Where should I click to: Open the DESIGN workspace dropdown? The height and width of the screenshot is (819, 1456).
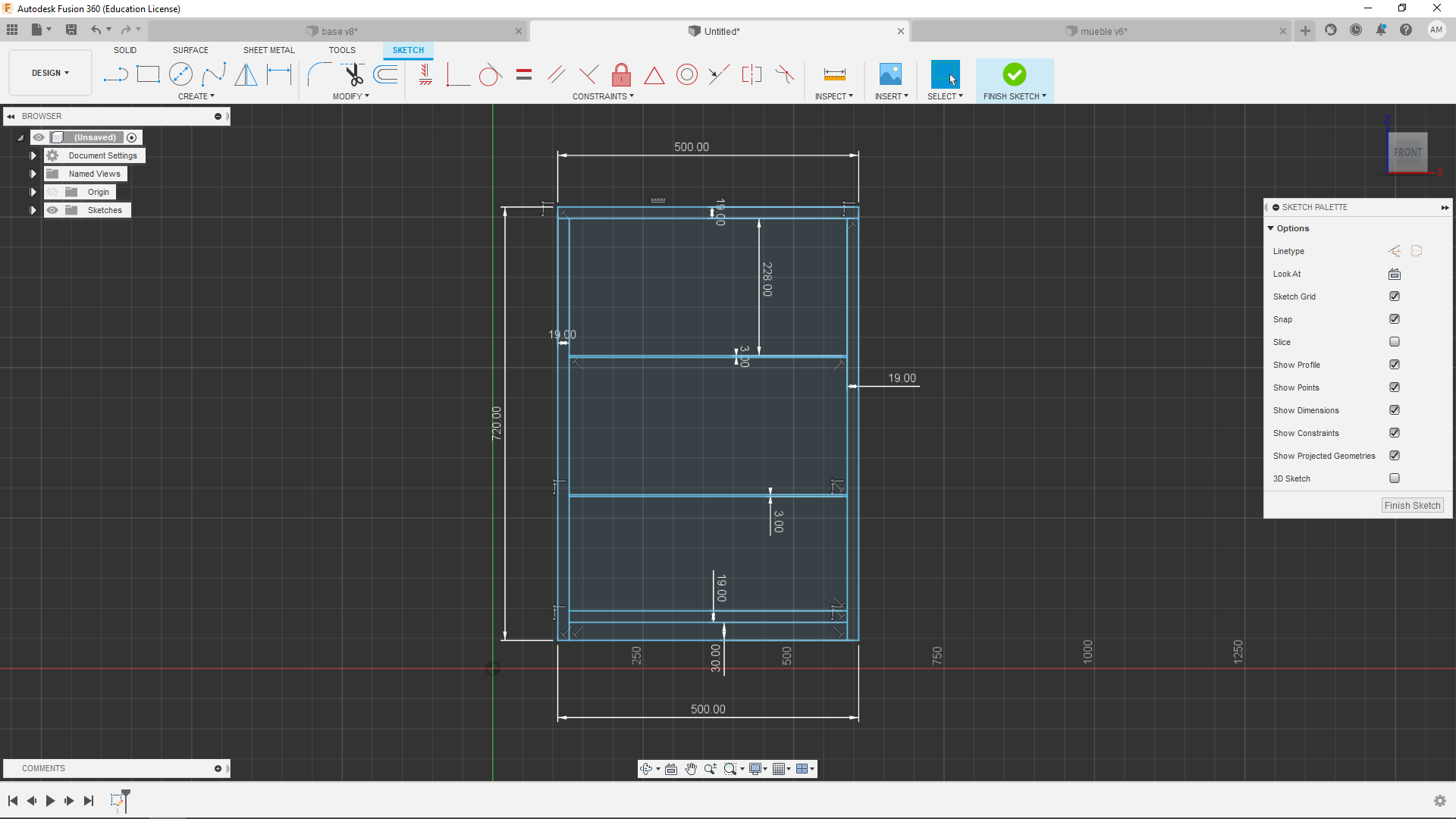point(50,73)
